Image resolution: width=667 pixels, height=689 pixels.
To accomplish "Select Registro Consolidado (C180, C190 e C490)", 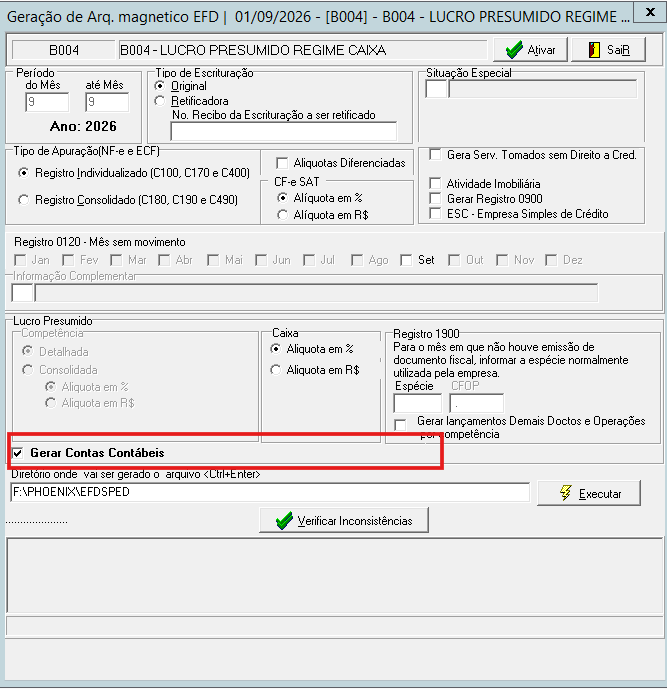I will tap(24, 200).
